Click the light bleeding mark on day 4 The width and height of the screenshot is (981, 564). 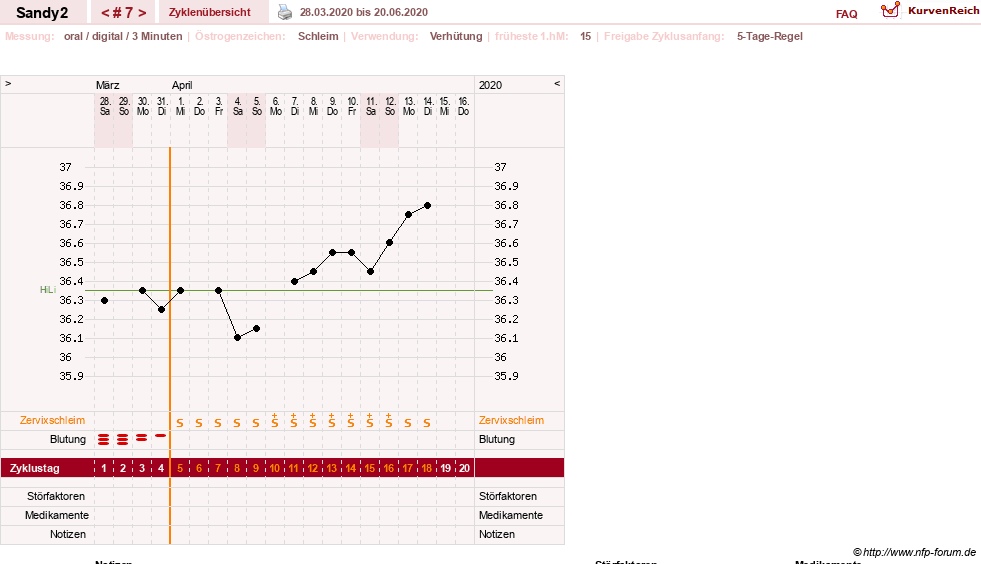click(161, 435)
